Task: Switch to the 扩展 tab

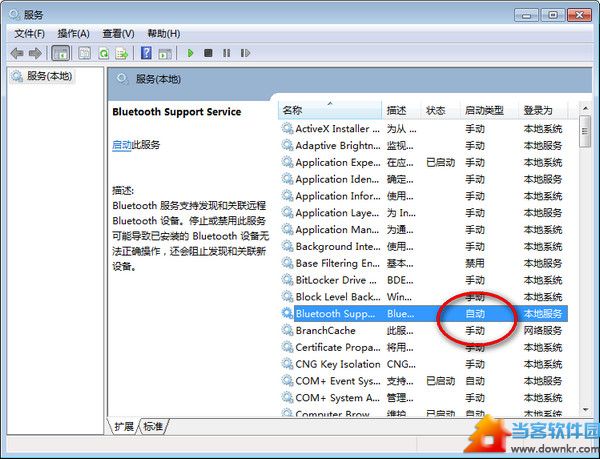Action: point(124,426)
